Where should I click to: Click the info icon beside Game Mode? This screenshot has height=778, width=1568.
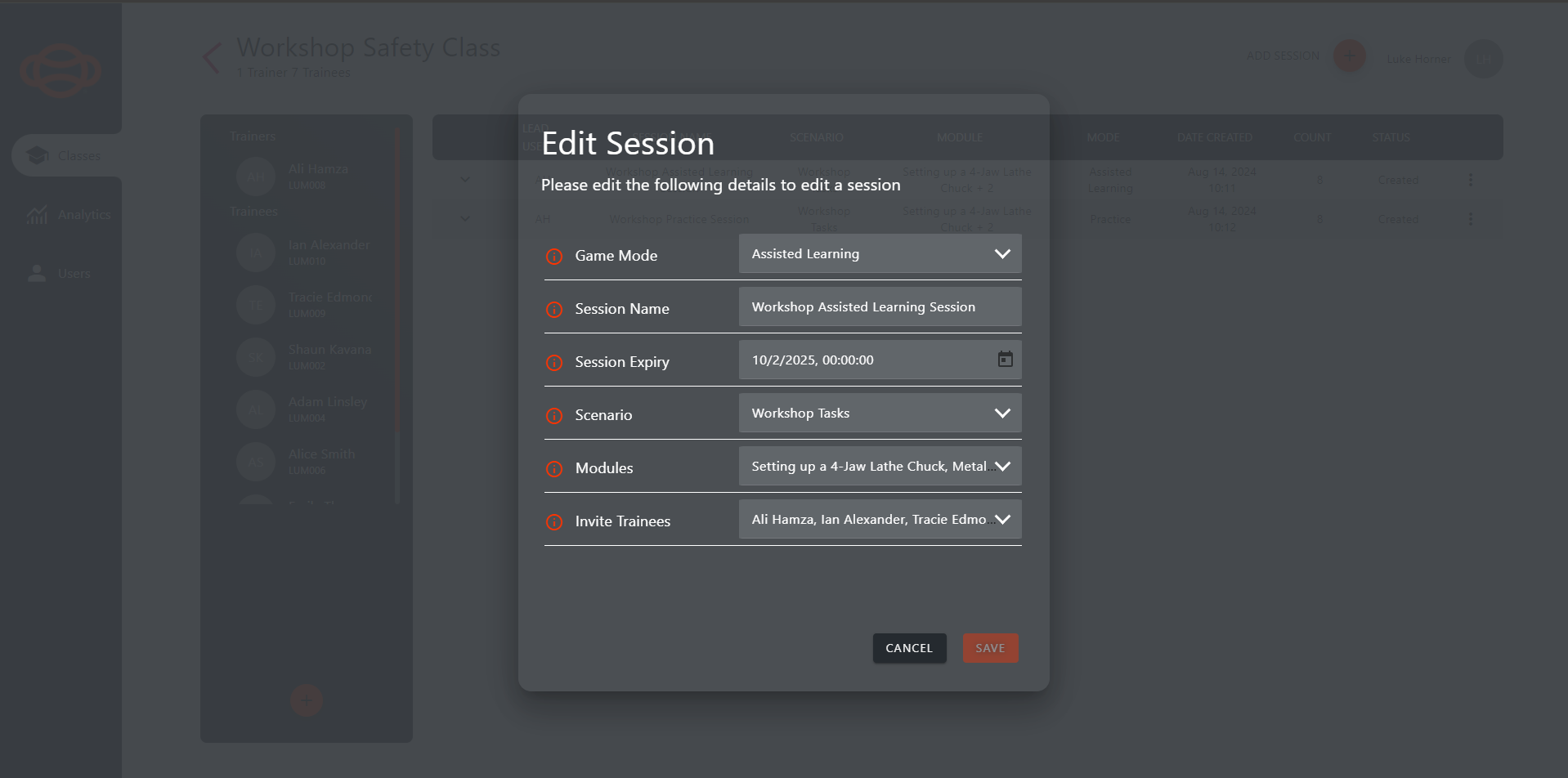click(554, 257)
